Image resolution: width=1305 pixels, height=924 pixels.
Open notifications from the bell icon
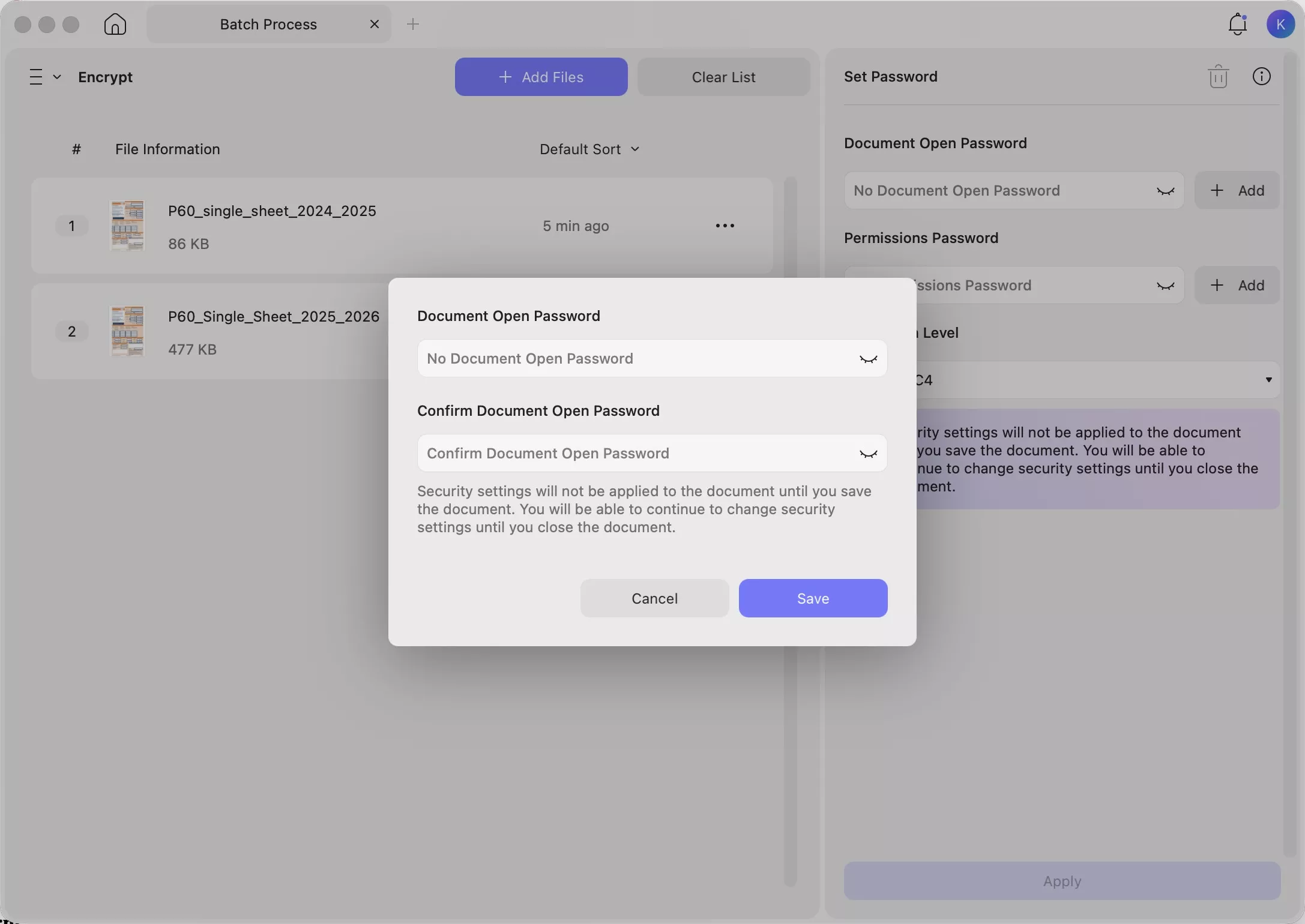1237,24
